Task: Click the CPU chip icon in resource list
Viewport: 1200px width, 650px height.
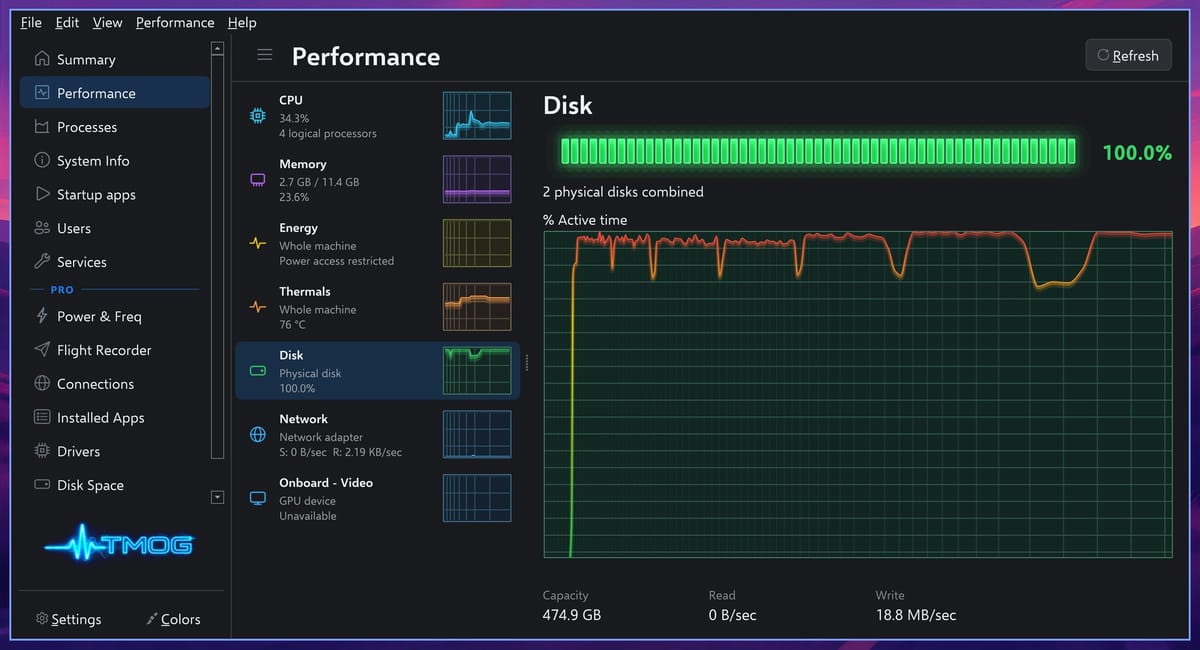Action: click(258, 116)
